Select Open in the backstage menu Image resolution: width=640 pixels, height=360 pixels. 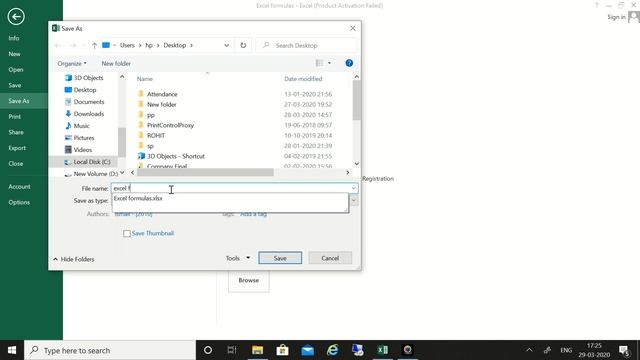pyautogui.click(x=16, y=69)
